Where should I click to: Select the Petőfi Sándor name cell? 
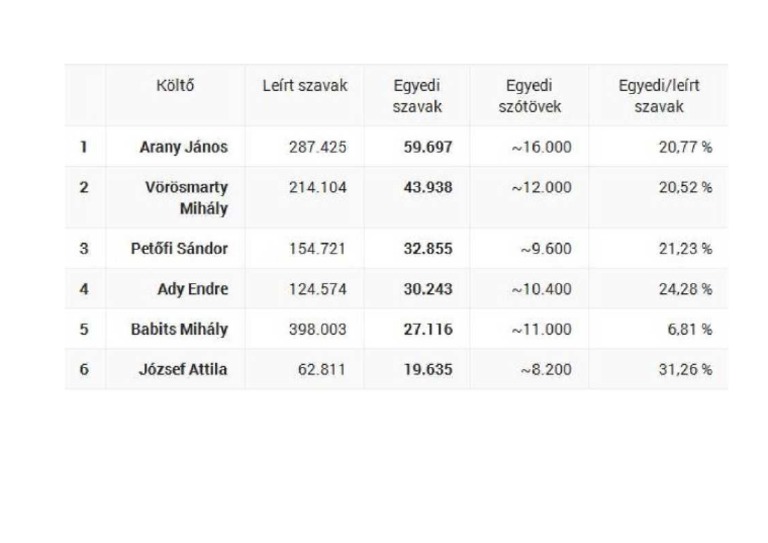180,249
